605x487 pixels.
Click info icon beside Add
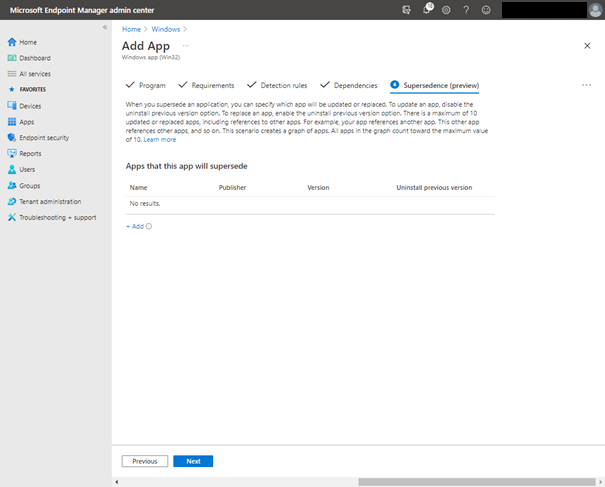point(149,227)
